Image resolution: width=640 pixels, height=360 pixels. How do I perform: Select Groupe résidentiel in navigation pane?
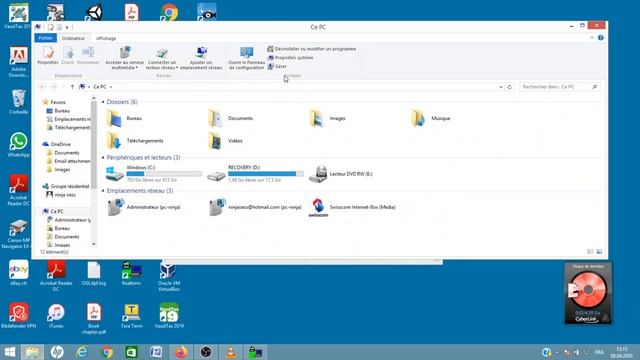coord(66,186)
